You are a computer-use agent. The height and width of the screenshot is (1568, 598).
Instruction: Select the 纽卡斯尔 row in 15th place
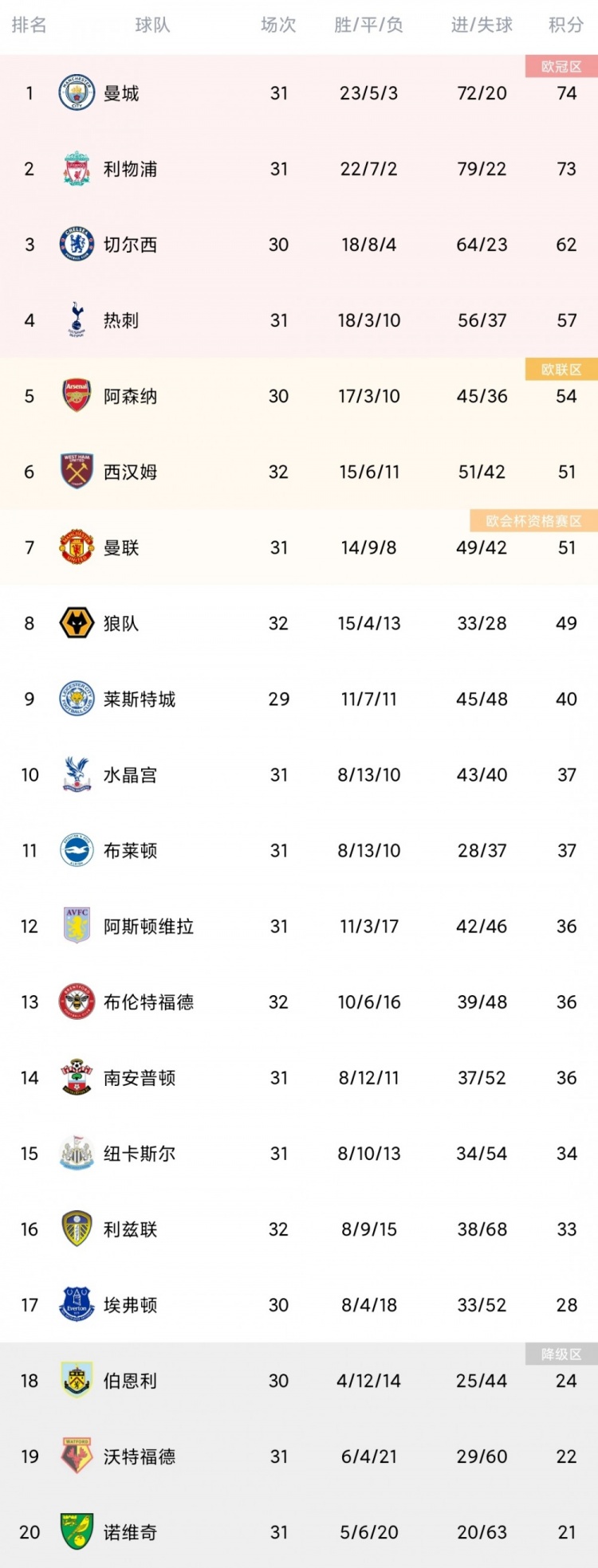tap(299, 1153)
